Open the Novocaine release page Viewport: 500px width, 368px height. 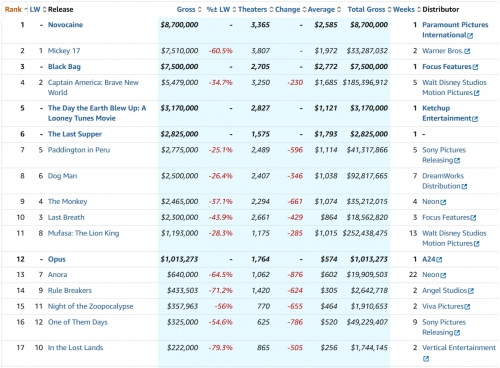(x=65, y=25)
